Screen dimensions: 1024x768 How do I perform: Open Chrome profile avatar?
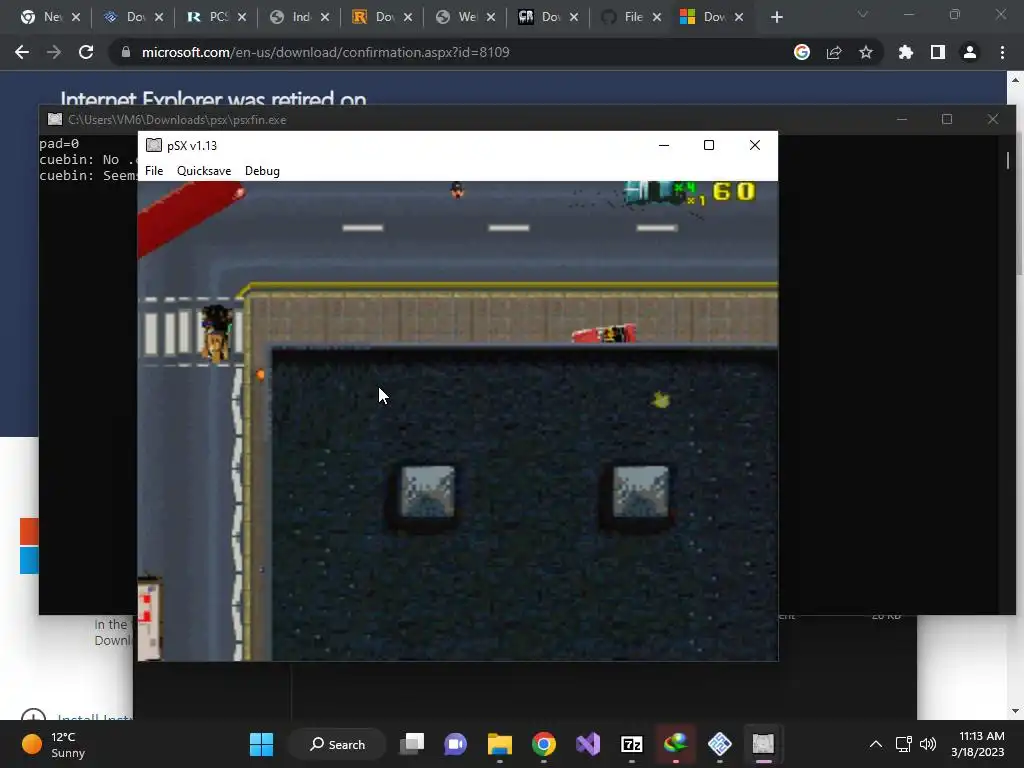[970, 52]
